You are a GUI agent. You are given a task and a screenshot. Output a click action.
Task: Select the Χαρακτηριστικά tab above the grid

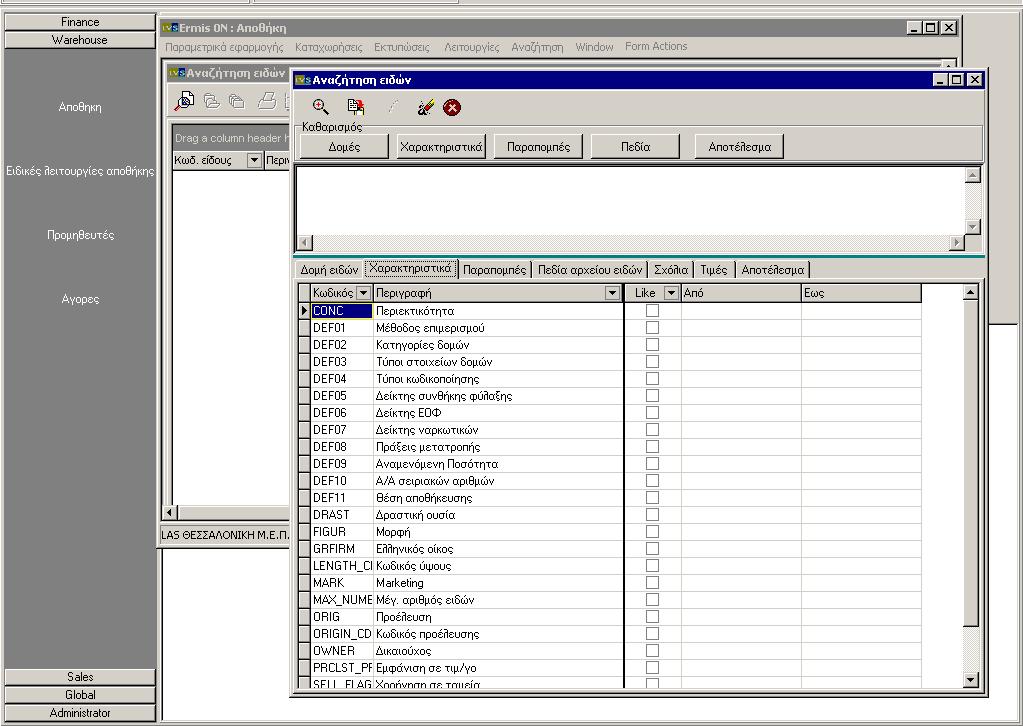click(x=410, y=268)
